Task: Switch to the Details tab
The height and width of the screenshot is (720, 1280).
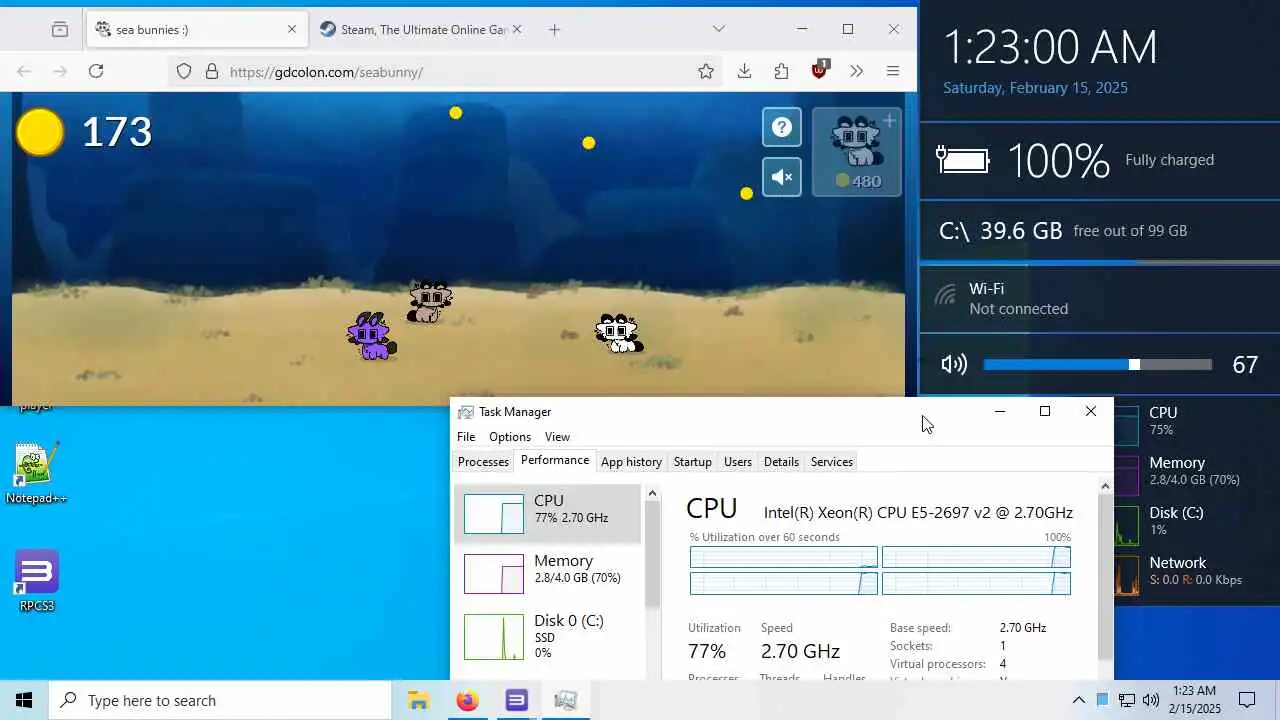Action: [x=781, y=462]
